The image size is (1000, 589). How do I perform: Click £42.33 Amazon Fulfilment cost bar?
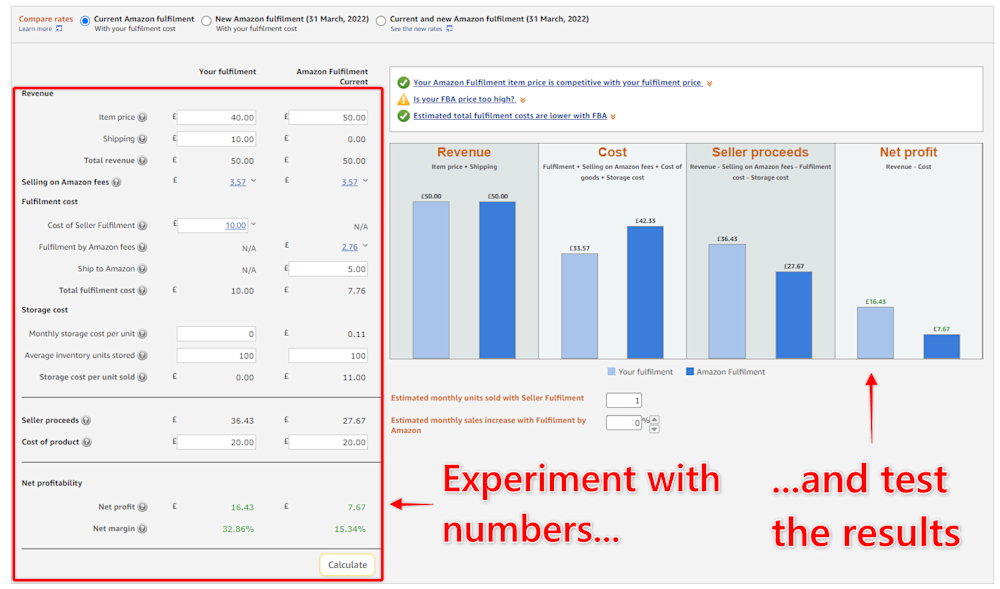tap(645, 292)
